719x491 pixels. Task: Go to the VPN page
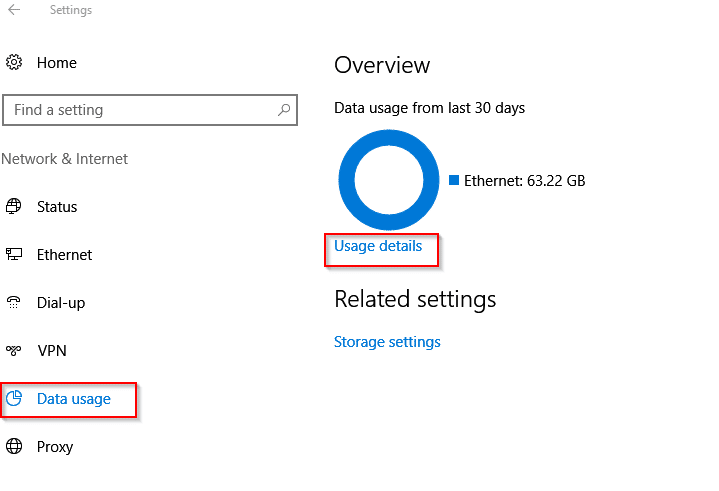(x=52, y=351)
